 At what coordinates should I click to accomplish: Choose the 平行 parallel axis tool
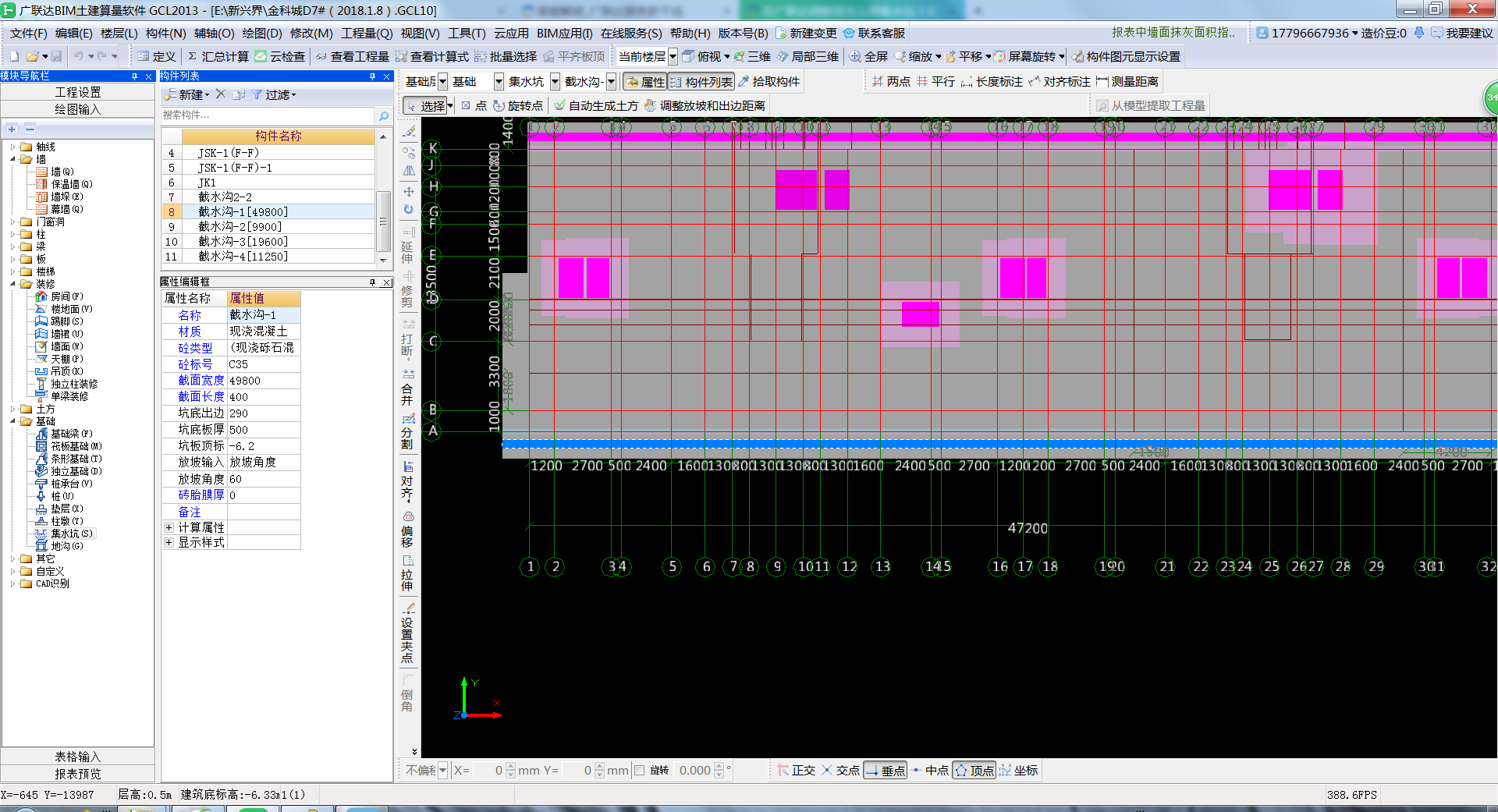(x=935, y=81)
